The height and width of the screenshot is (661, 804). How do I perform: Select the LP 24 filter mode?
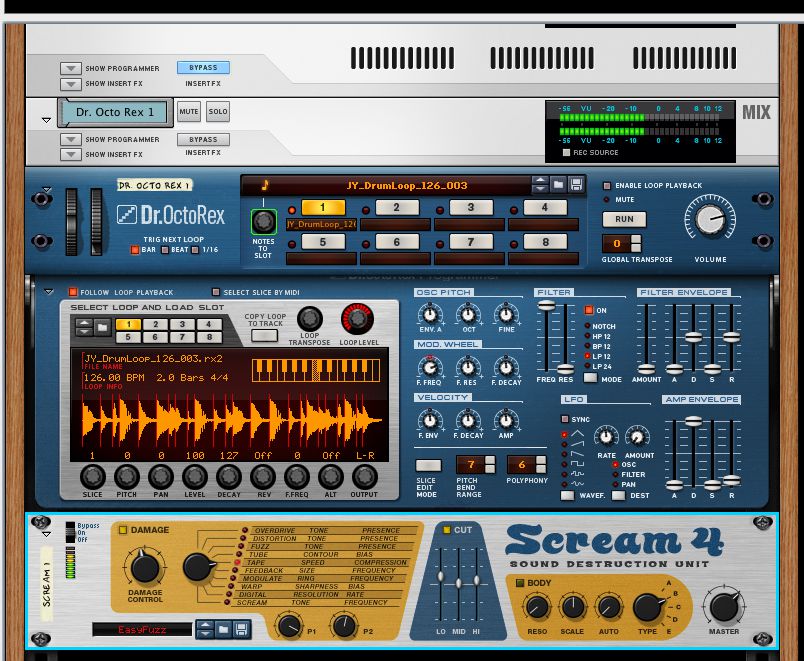(x=587, y=366)
